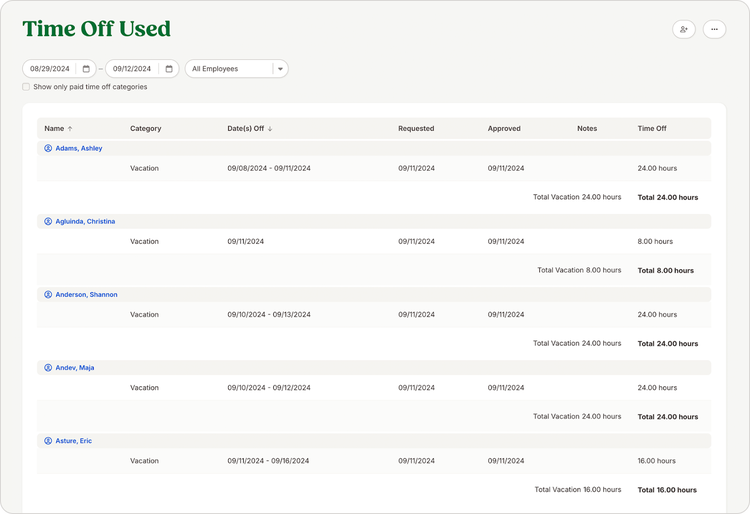Click the Date(s) Off sort arrow

[270, 129]
